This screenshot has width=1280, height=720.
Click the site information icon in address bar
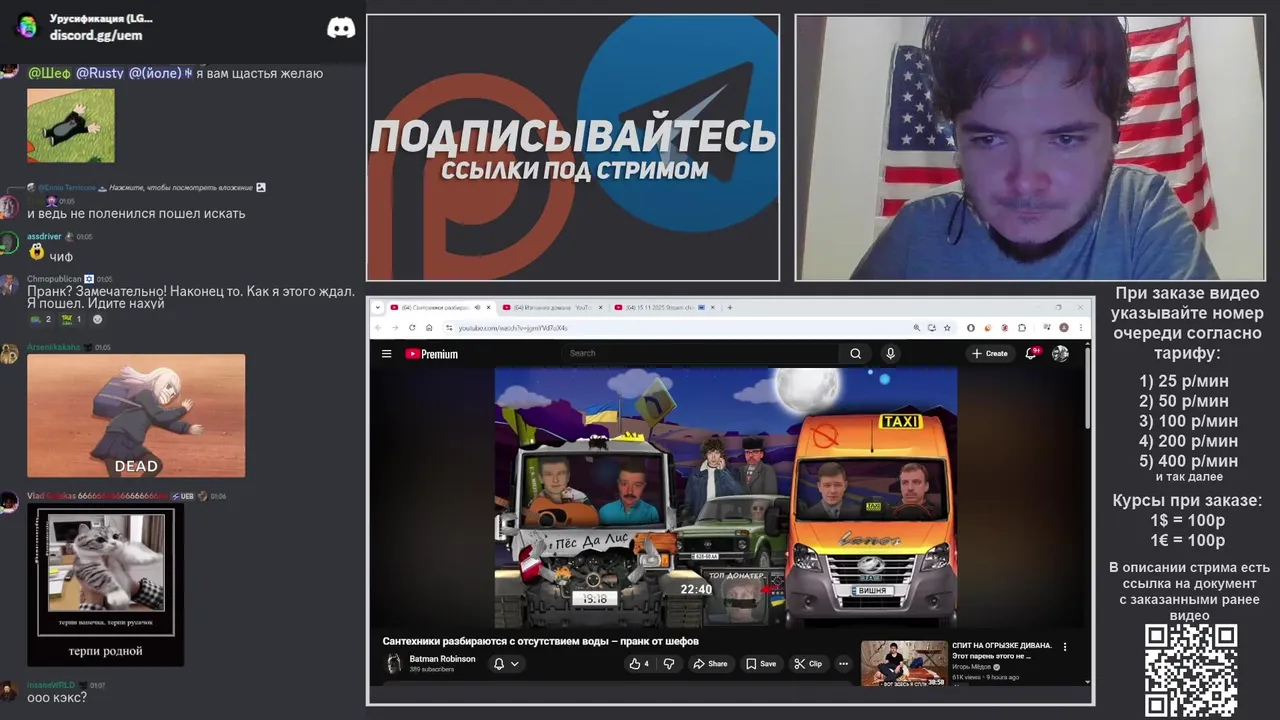click(x=449, y=327)
